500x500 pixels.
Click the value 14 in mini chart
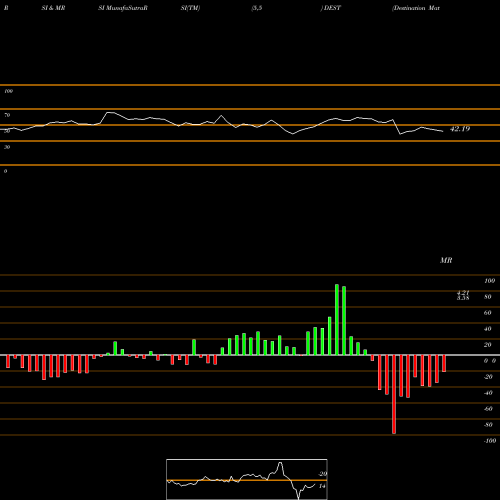click(x=322, y=486)
